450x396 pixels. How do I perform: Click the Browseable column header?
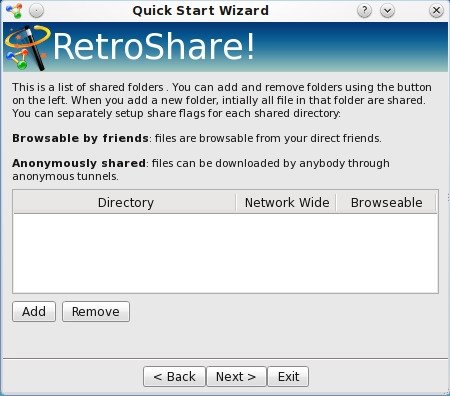tap(386, 202)
